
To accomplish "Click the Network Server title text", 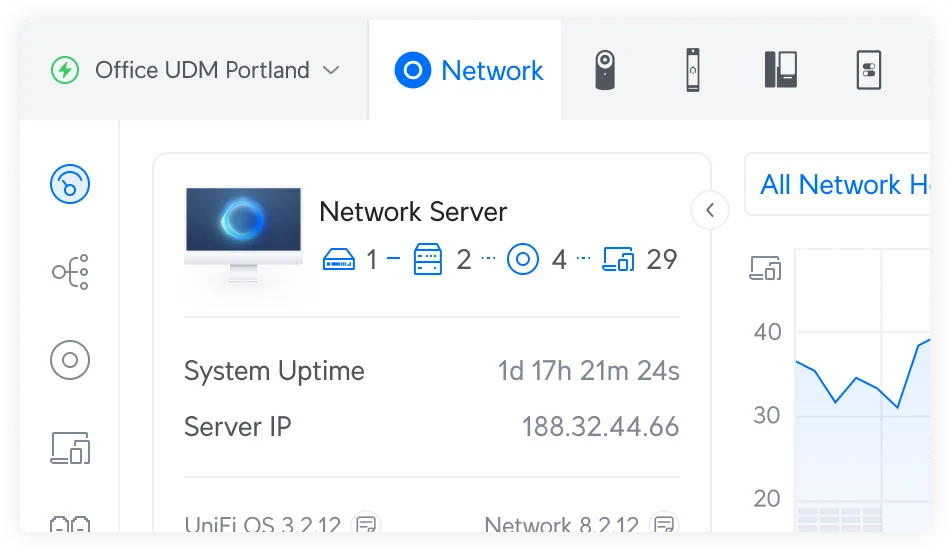I will (x=413, y=212).
